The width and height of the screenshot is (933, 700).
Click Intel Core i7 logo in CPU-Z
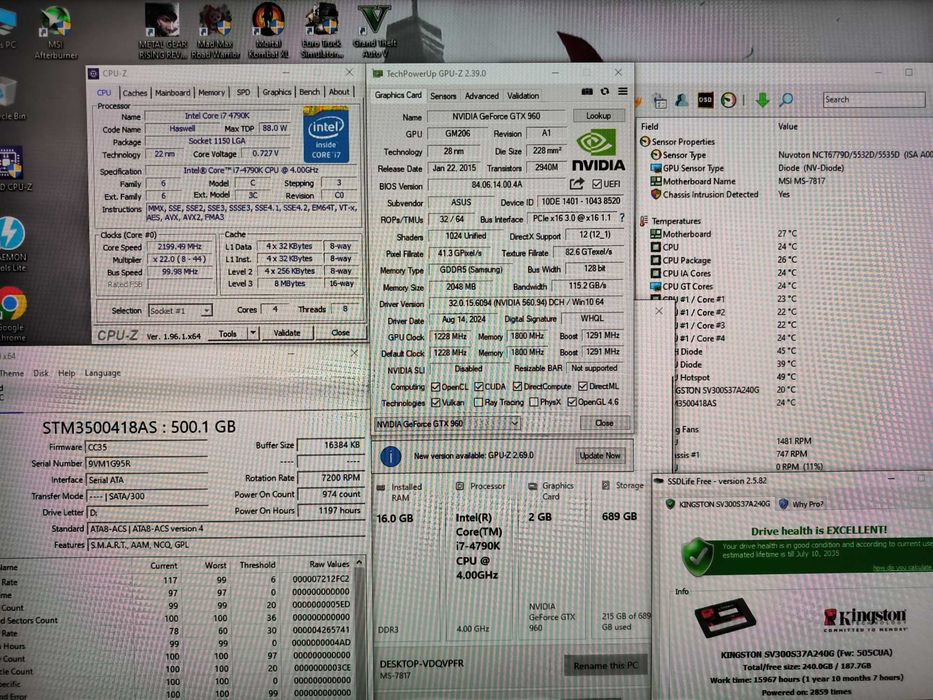(x=326, y=135)
